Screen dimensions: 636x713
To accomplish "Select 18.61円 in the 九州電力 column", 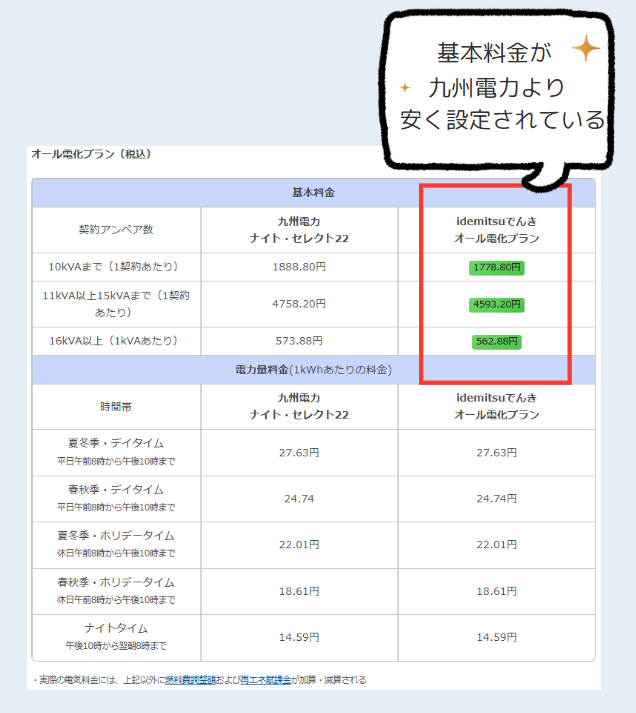I will point(299,592).
